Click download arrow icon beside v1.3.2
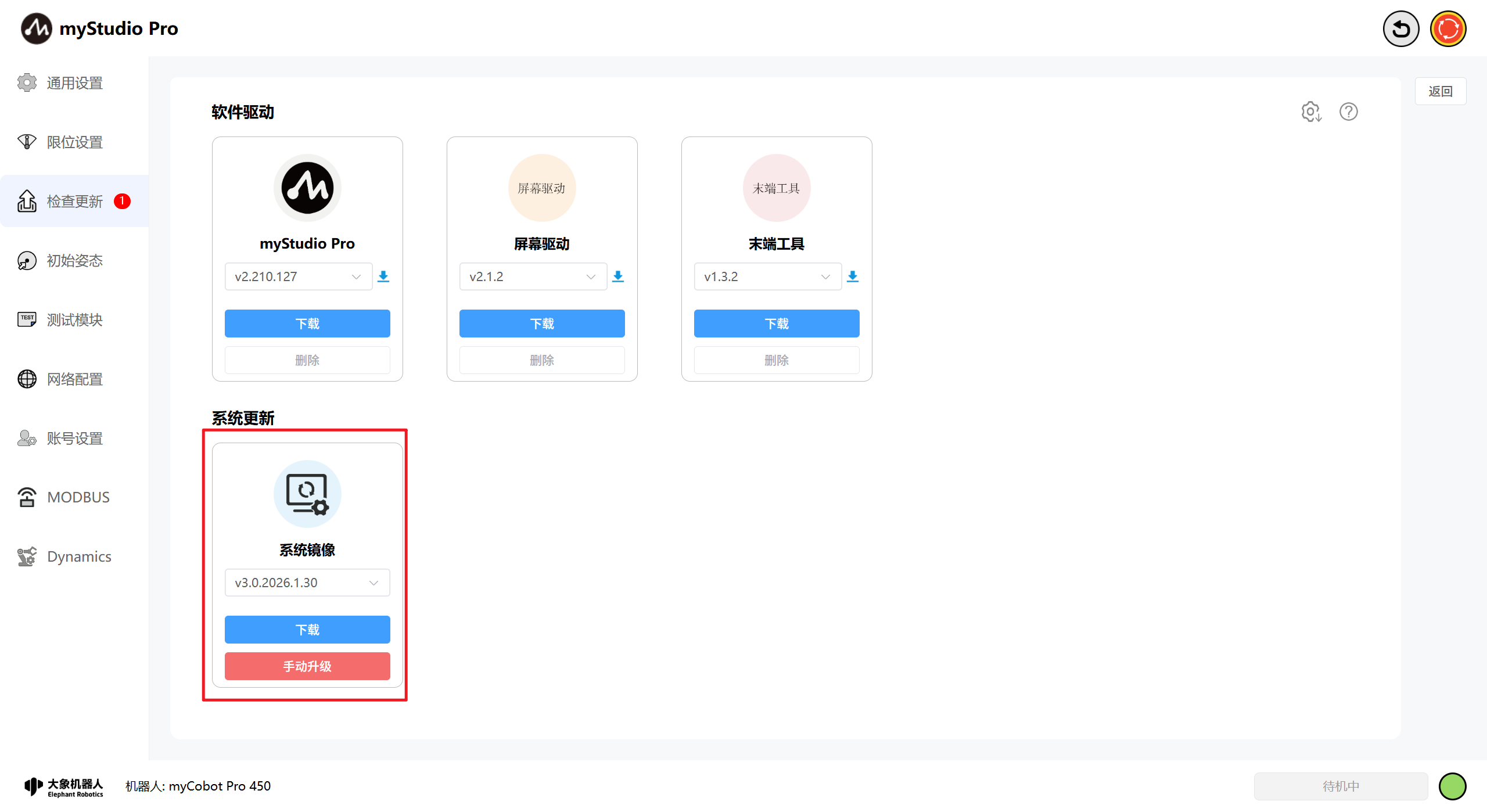 [x=853, y=276]
